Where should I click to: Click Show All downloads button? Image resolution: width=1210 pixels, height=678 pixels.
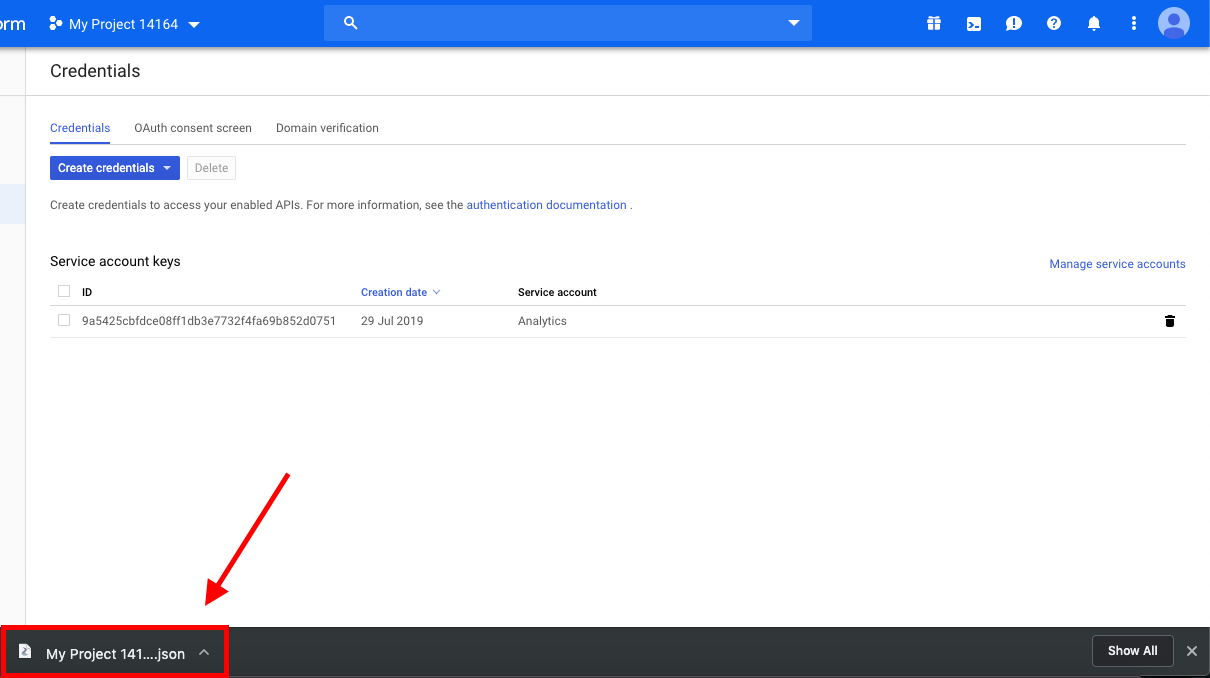(x=1132, y=651)
